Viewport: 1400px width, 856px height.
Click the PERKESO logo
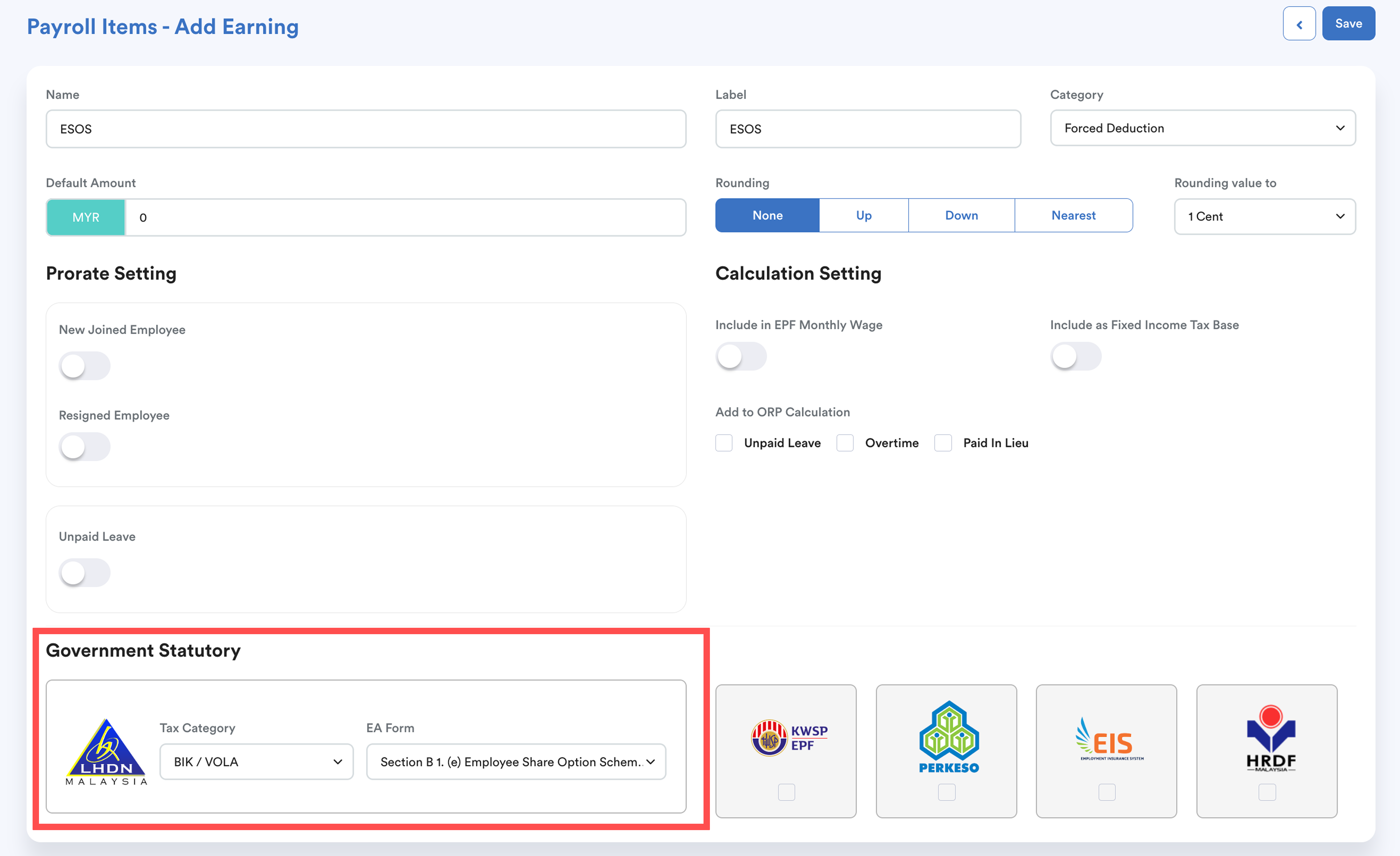tap(948, 737)
